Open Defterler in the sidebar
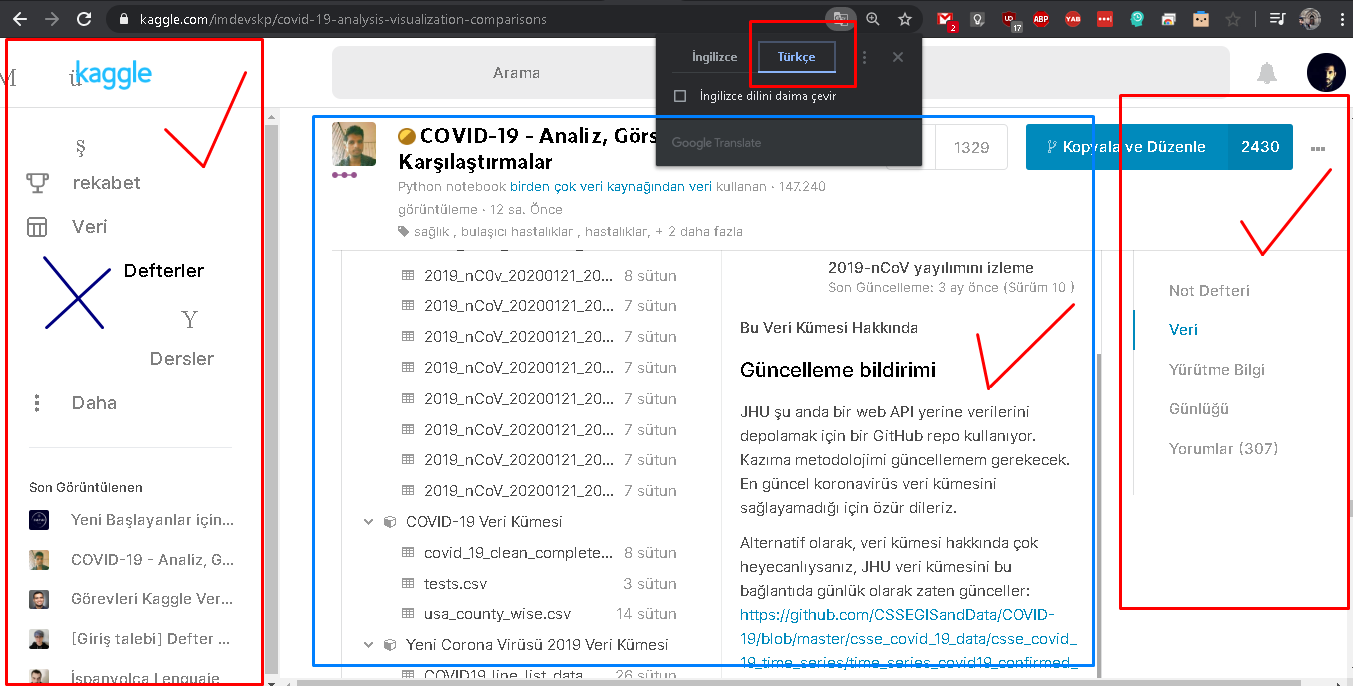This screenshot has height=686, width=1353. [x=164, y=271]
